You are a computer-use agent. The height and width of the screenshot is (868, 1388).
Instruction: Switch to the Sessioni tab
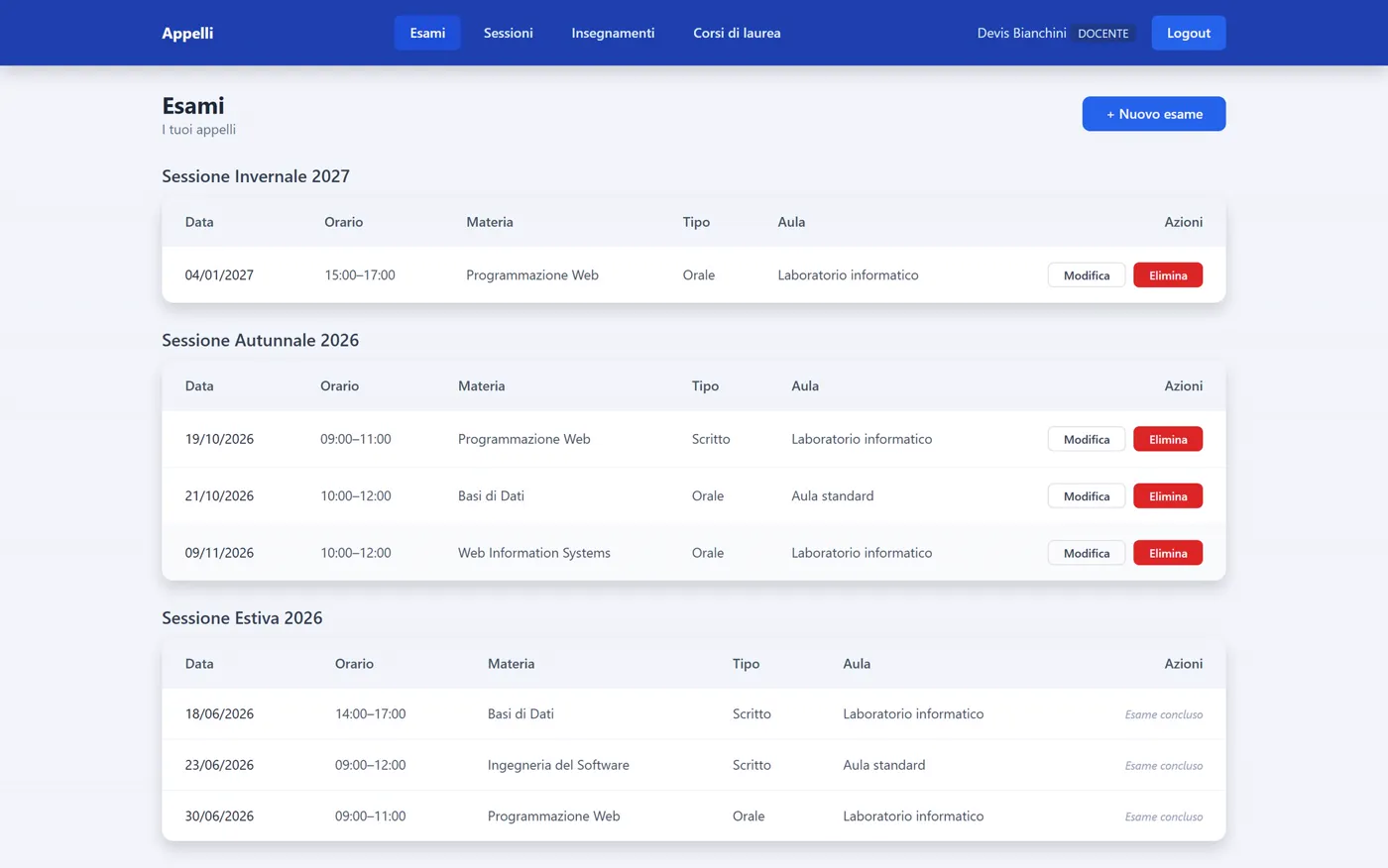[509, 33]
